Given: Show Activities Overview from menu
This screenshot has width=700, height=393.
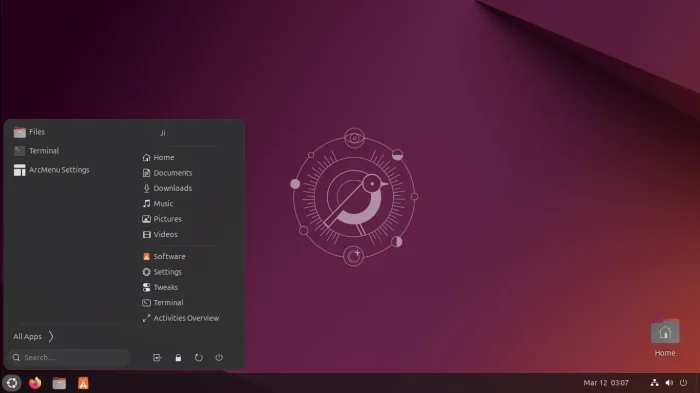Looking at the screenshot, I should click(181, 318).
